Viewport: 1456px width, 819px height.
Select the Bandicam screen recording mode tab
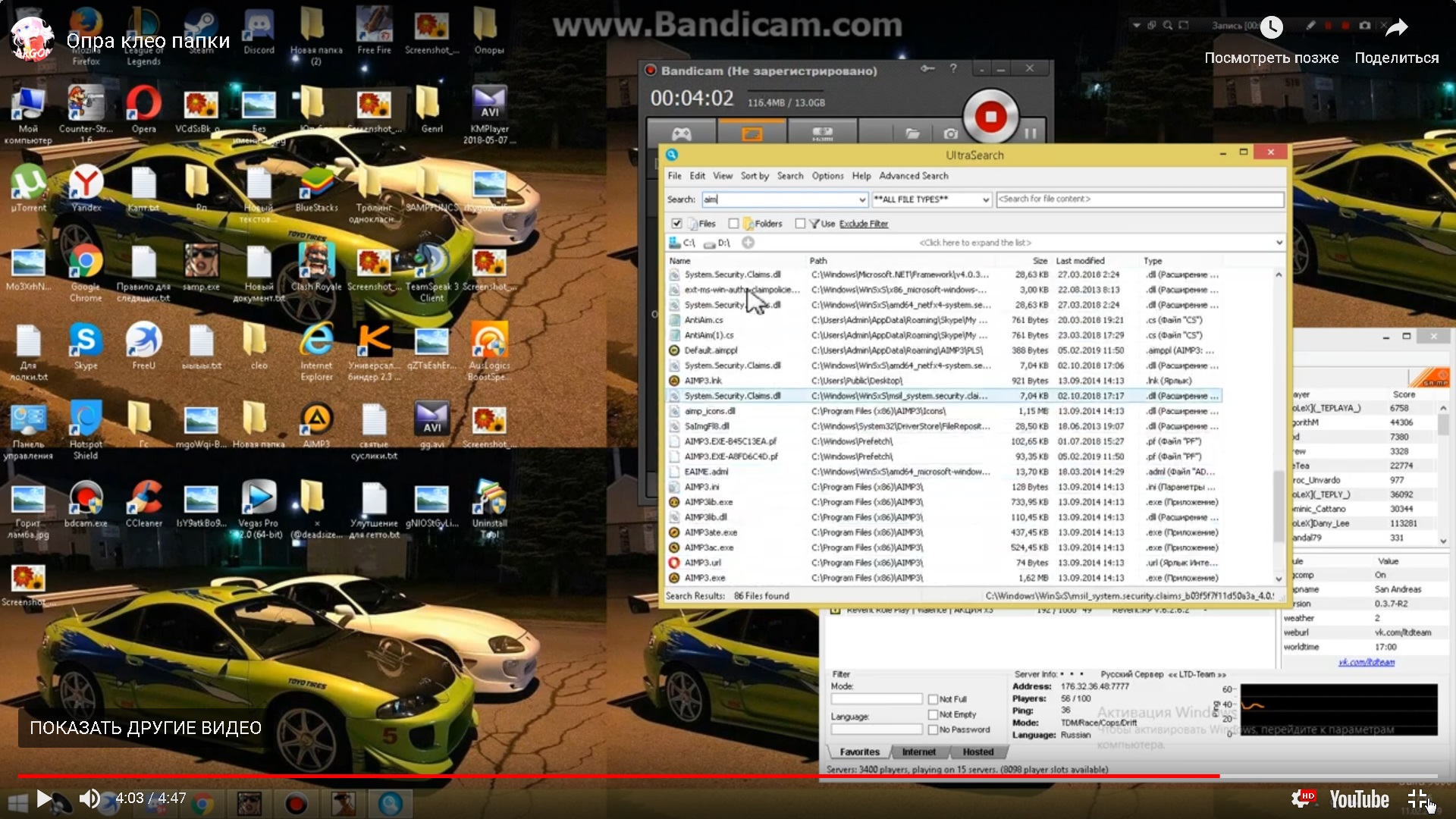click(x=752, y=133)
